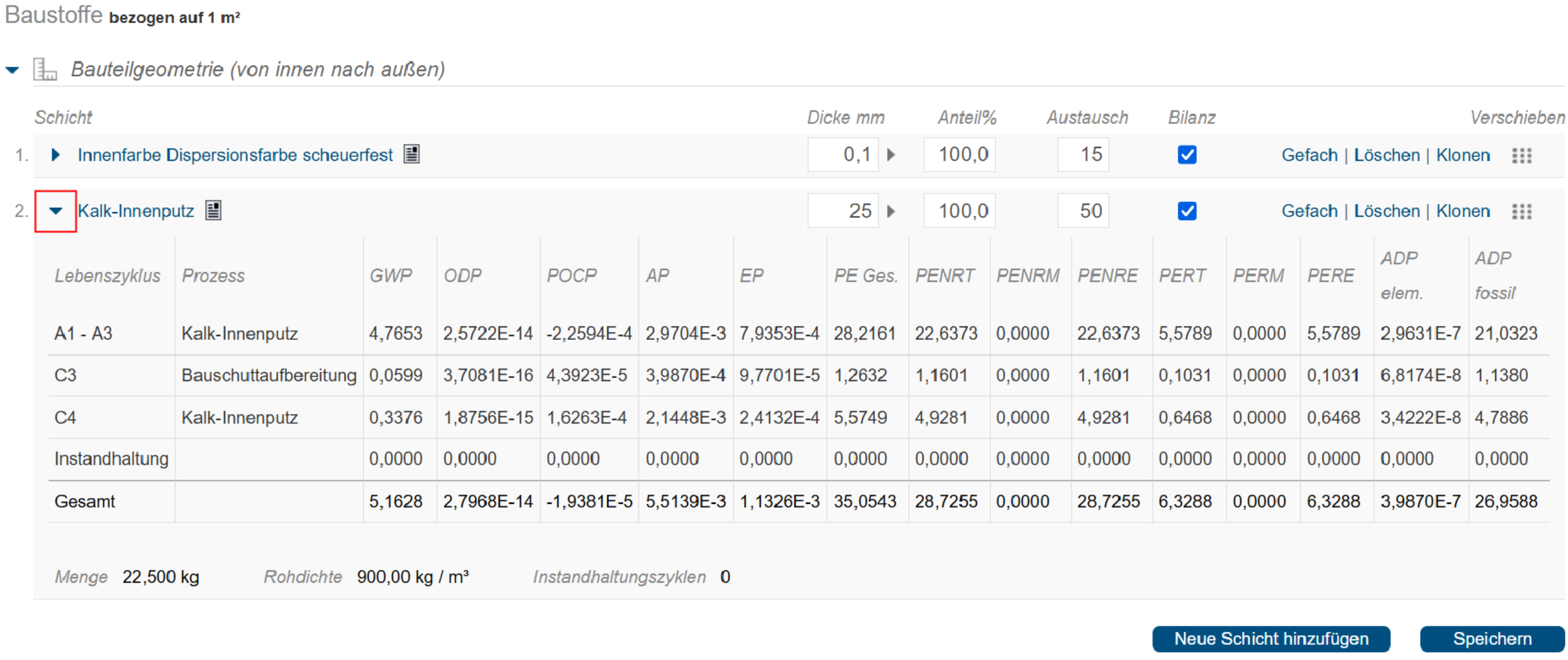Select the Gesamt PE Ges. value 35,0543

point(865,501)
